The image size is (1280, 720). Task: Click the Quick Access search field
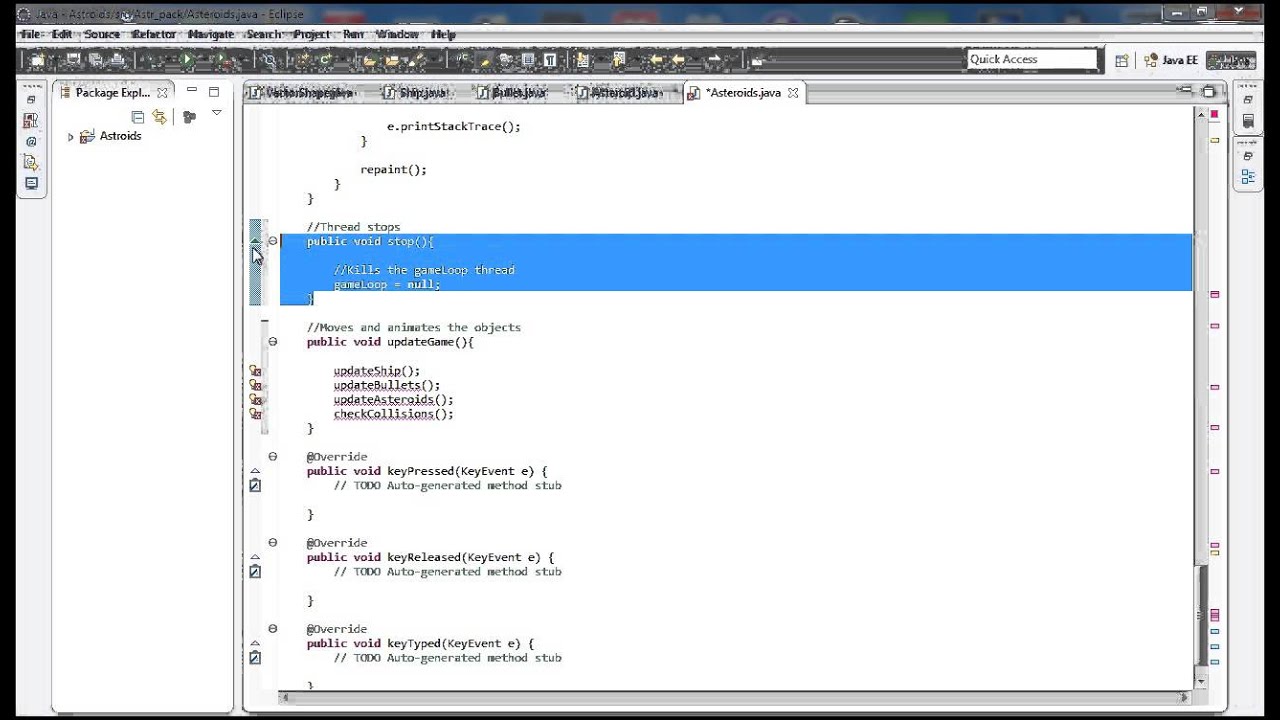click(1032, 59)
